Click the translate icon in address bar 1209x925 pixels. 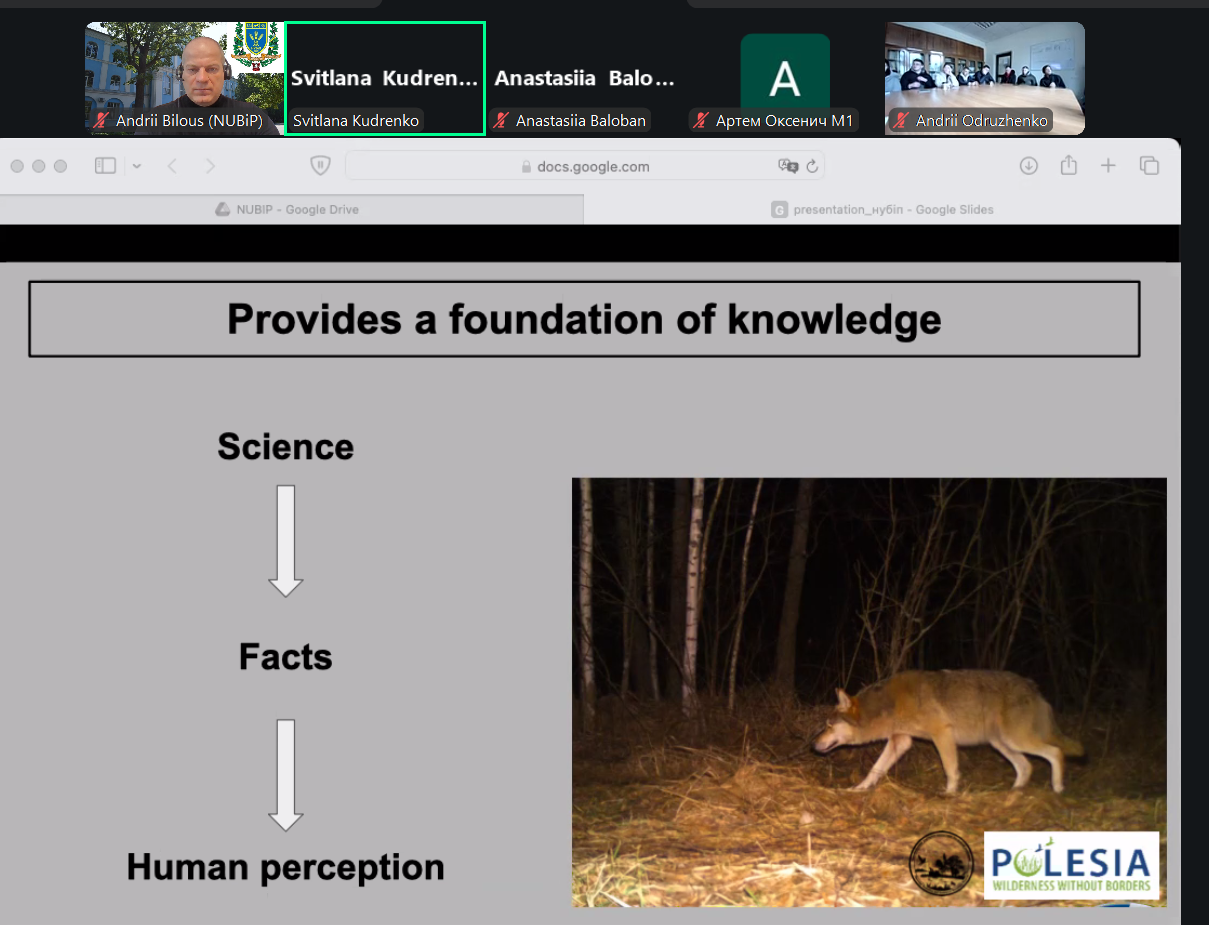point(788,166)
